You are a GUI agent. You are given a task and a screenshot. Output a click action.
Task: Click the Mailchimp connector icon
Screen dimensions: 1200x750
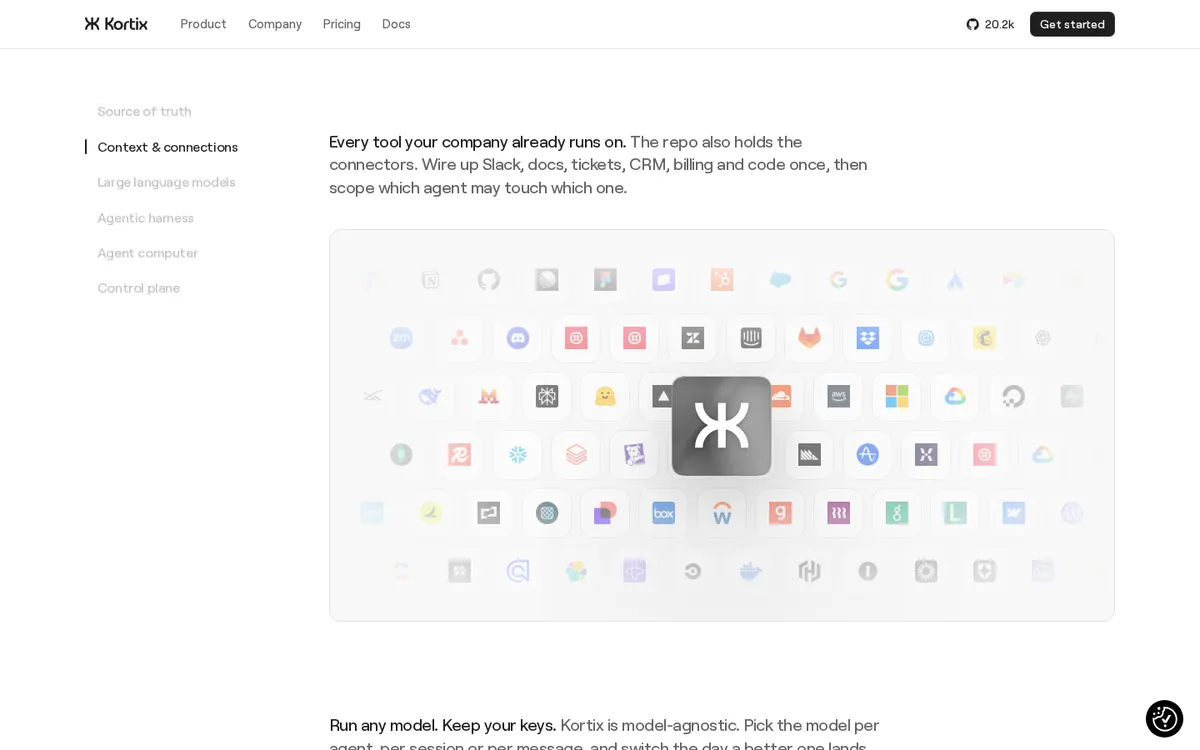(x=985, y=338)
